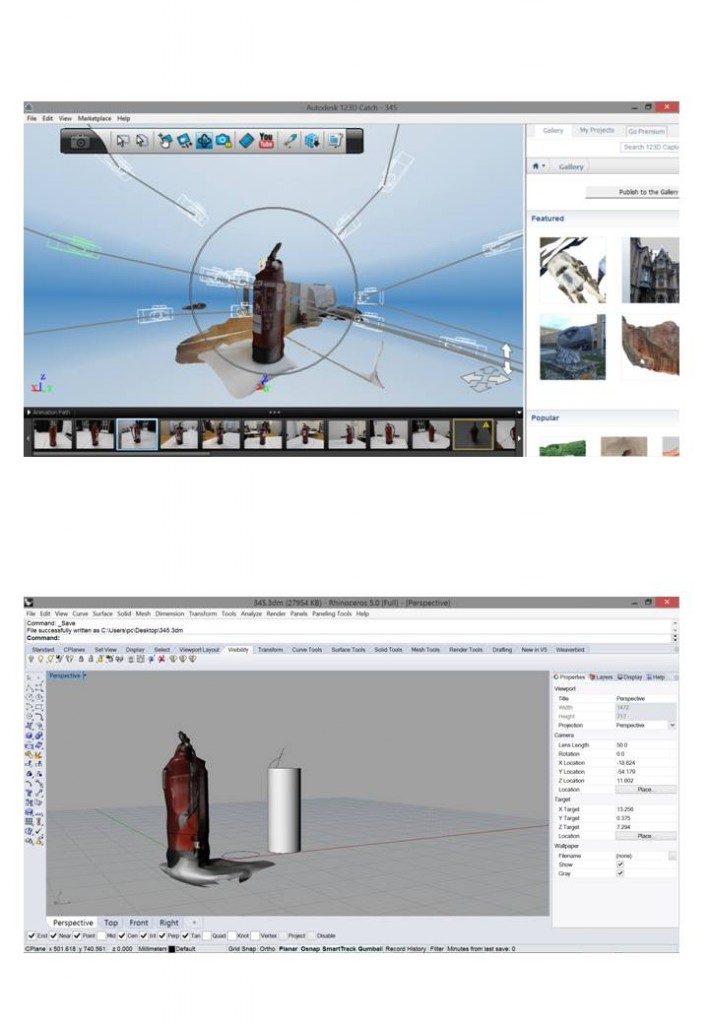Click the camera Location Place button
709x1024 pixels.
click(x=645, y=789)
